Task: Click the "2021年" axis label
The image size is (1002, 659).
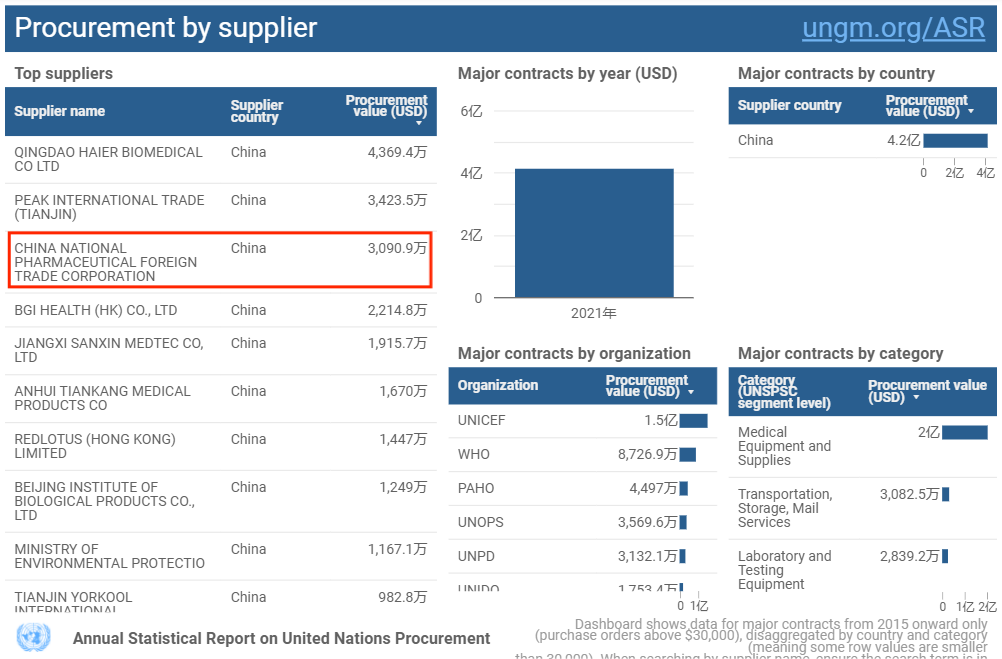Action: coord(594,313)
